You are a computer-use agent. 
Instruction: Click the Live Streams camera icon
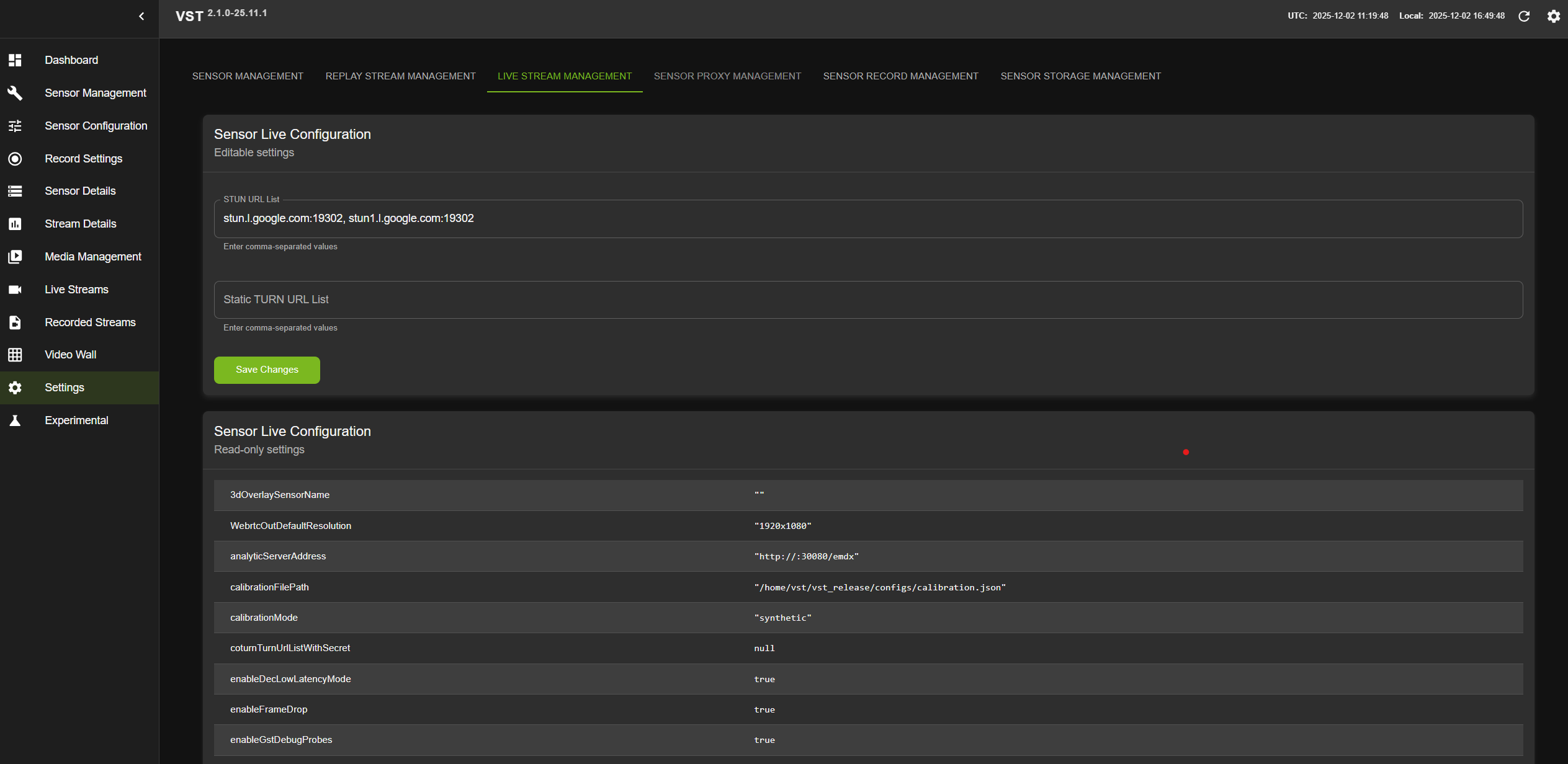[x=15, y=290]
